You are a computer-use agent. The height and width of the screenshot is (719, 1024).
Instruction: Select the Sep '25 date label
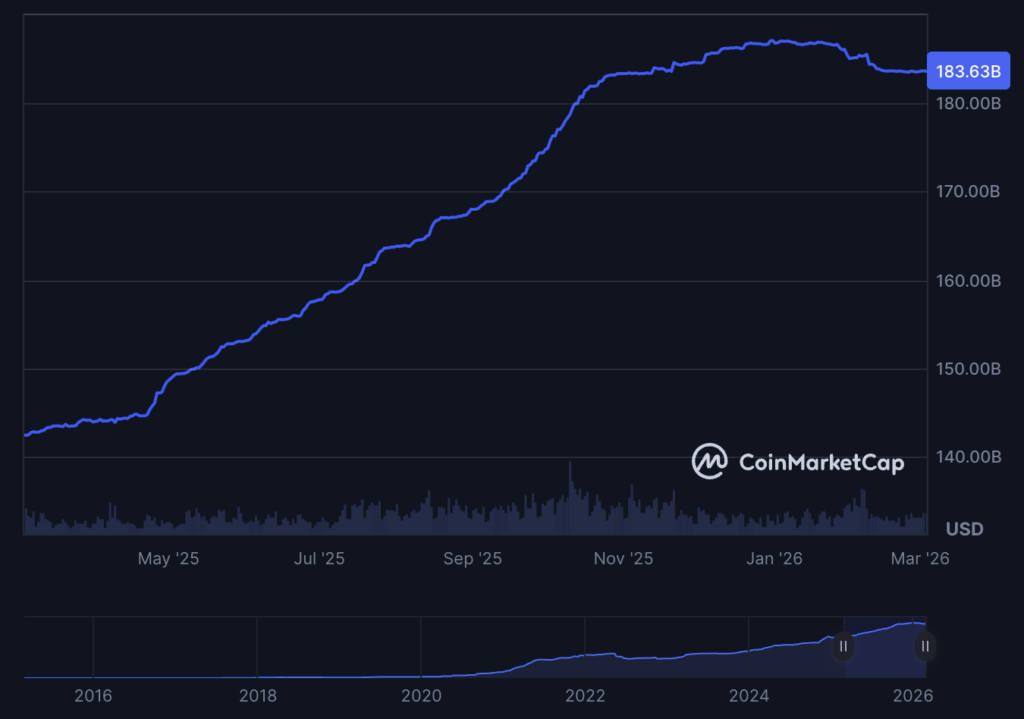pos(472,559)
